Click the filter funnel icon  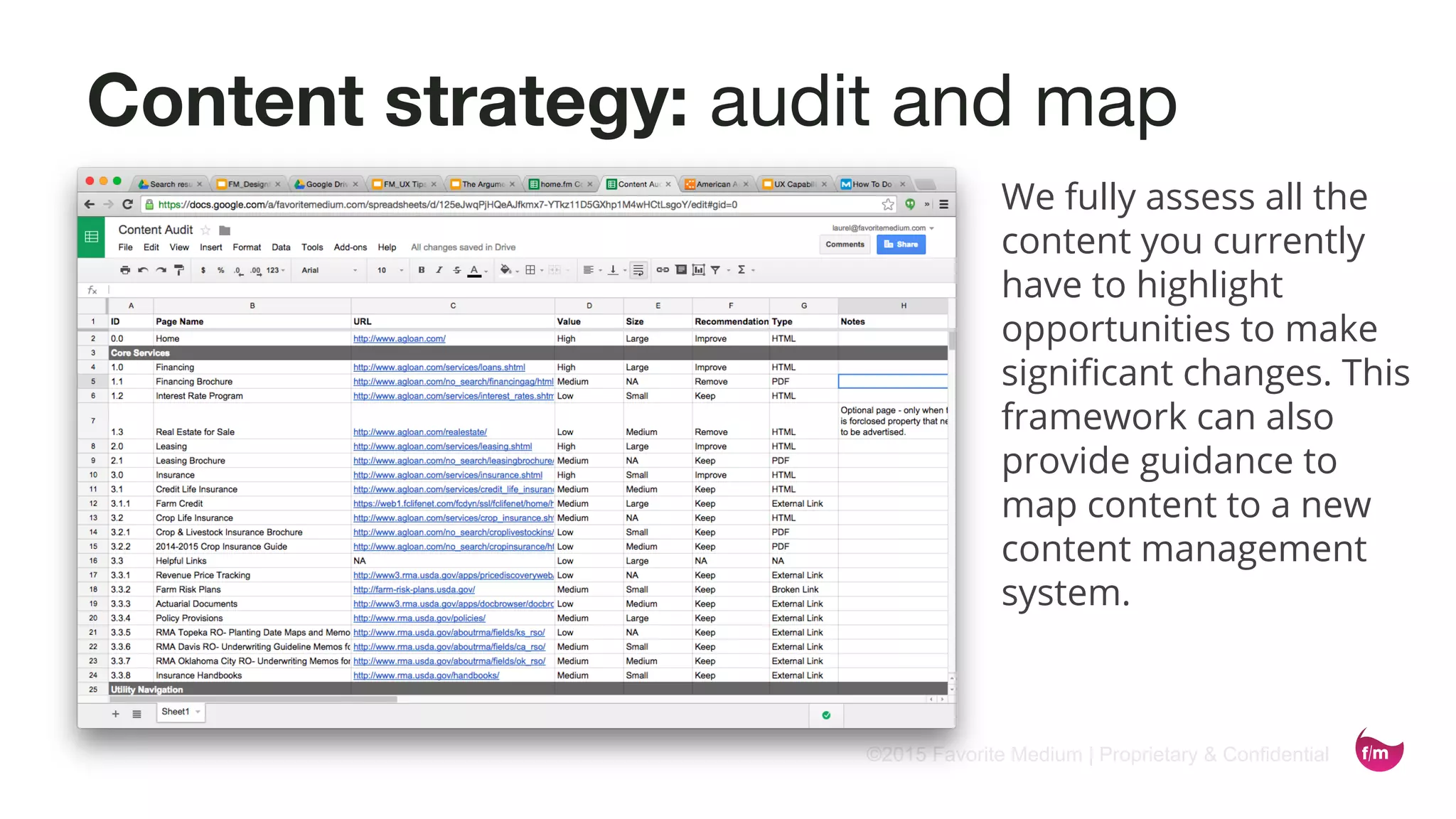point(716,270)
